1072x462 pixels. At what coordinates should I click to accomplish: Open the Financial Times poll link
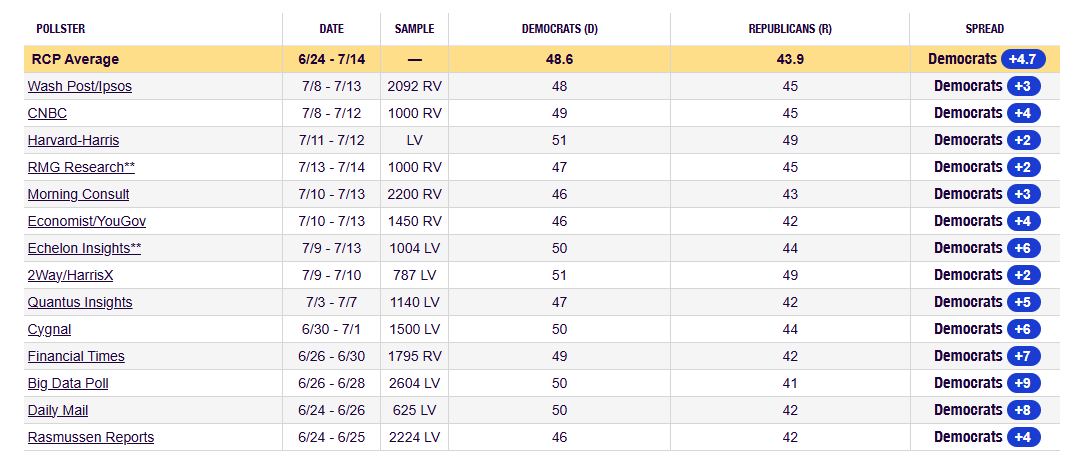76,356
